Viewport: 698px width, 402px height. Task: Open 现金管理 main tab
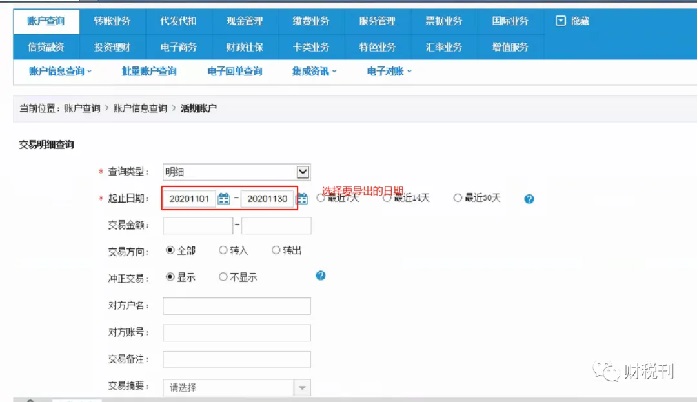245,21
